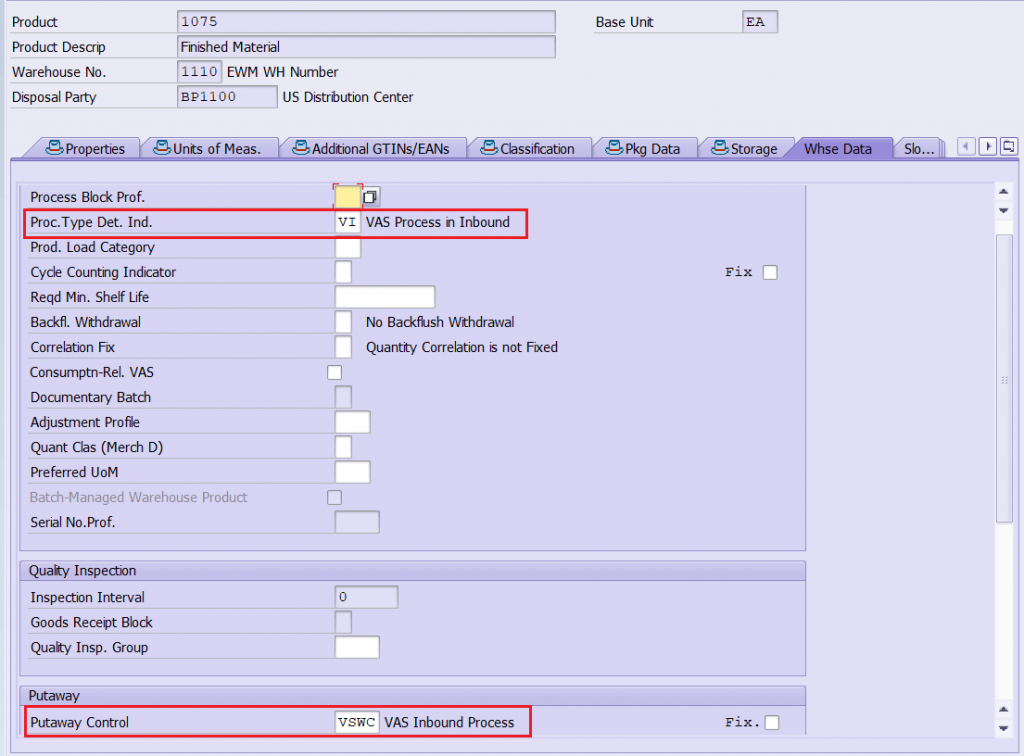The width and height of the screenshot is (1024, 756).
Task: Click the Disposal Party field BP1100
Action: 227,97
